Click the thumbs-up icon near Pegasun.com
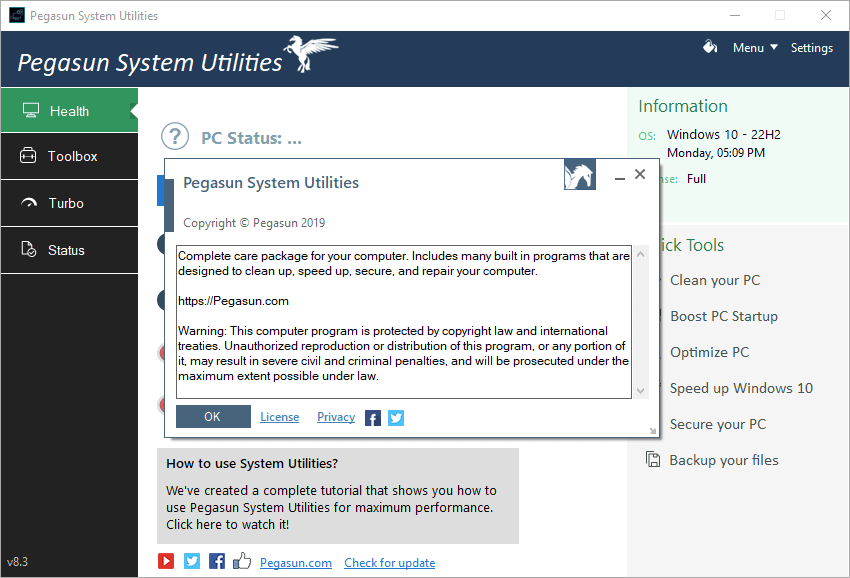 tap(241, 560)
